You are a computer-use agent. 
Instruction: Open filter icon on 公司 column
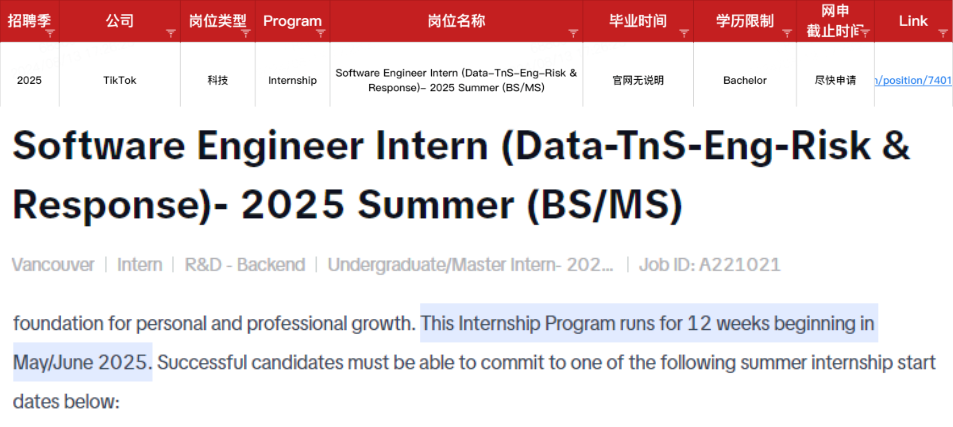(x=171, y=33)
